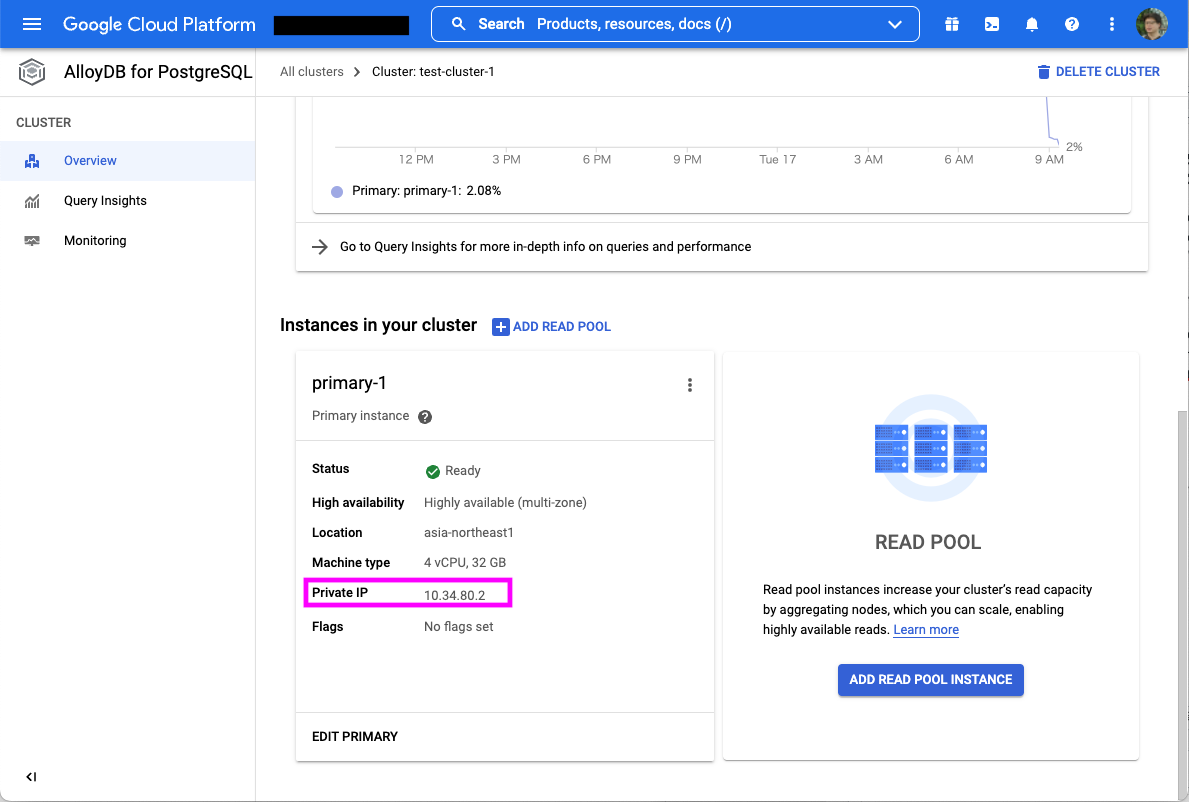Click the primary-1 instance name
The width and height of the screenshot is (1189, 802).
(x=349, y=383)
